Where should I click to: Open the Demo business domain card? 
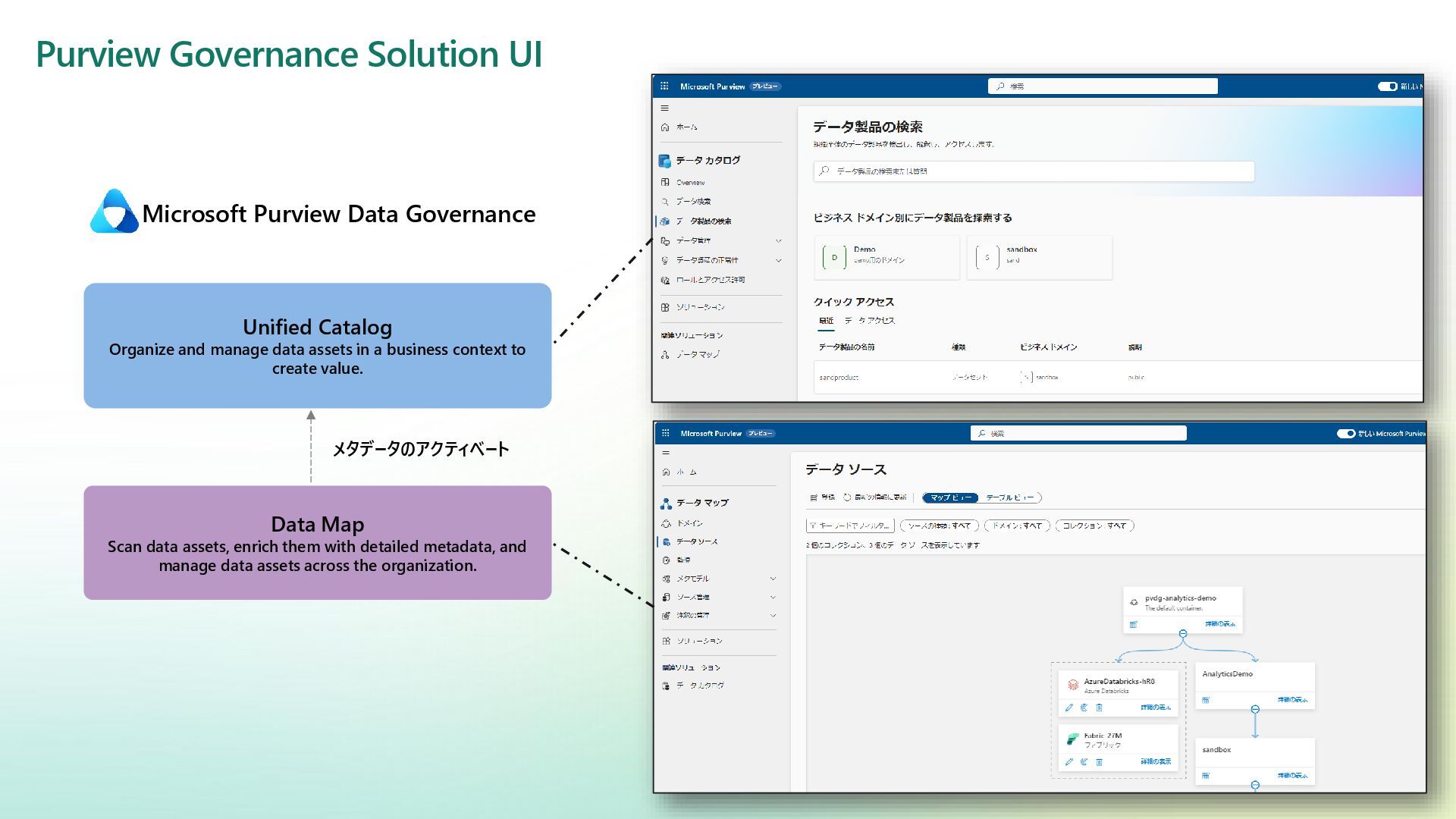(x=886, y=257)
